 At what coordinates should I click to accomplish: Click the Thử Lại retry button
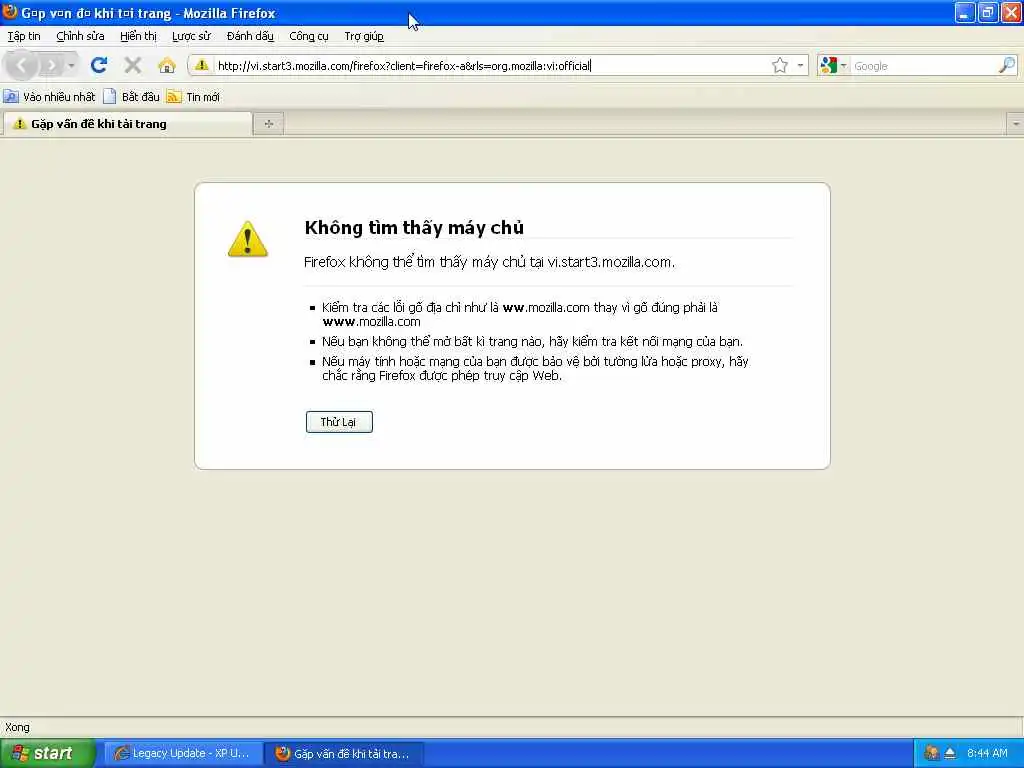pos(339,422)
